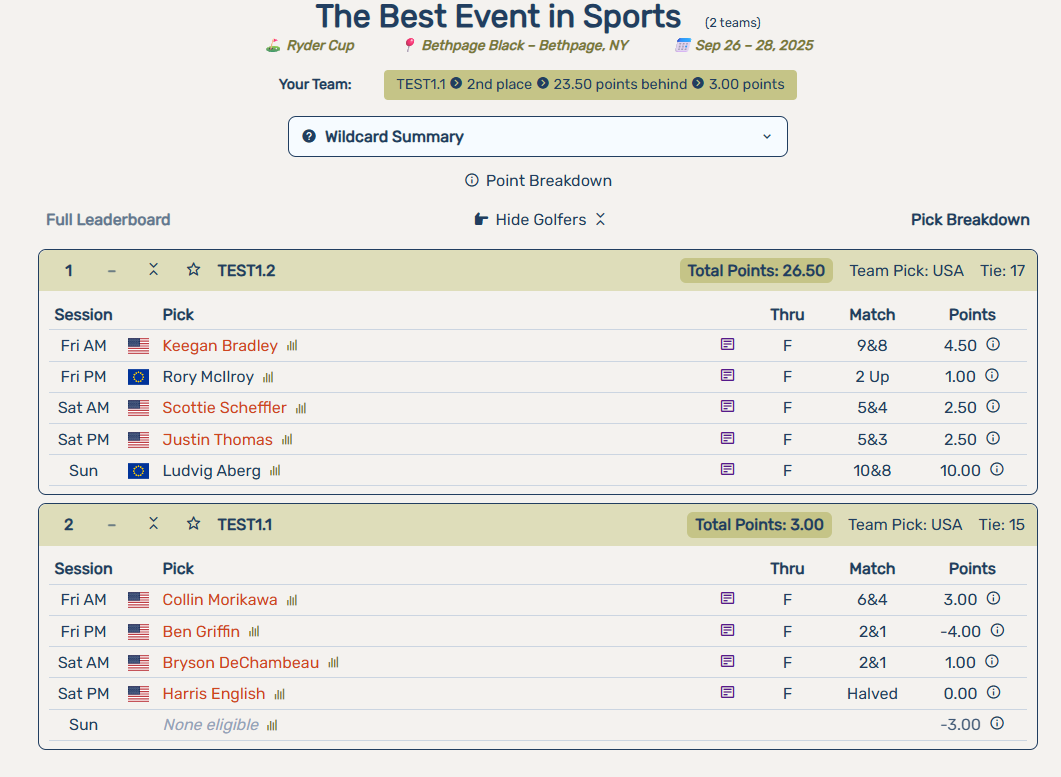View match notes icon for Rory McIlroy
The image size is (1061, 777).
click(727, 376)
